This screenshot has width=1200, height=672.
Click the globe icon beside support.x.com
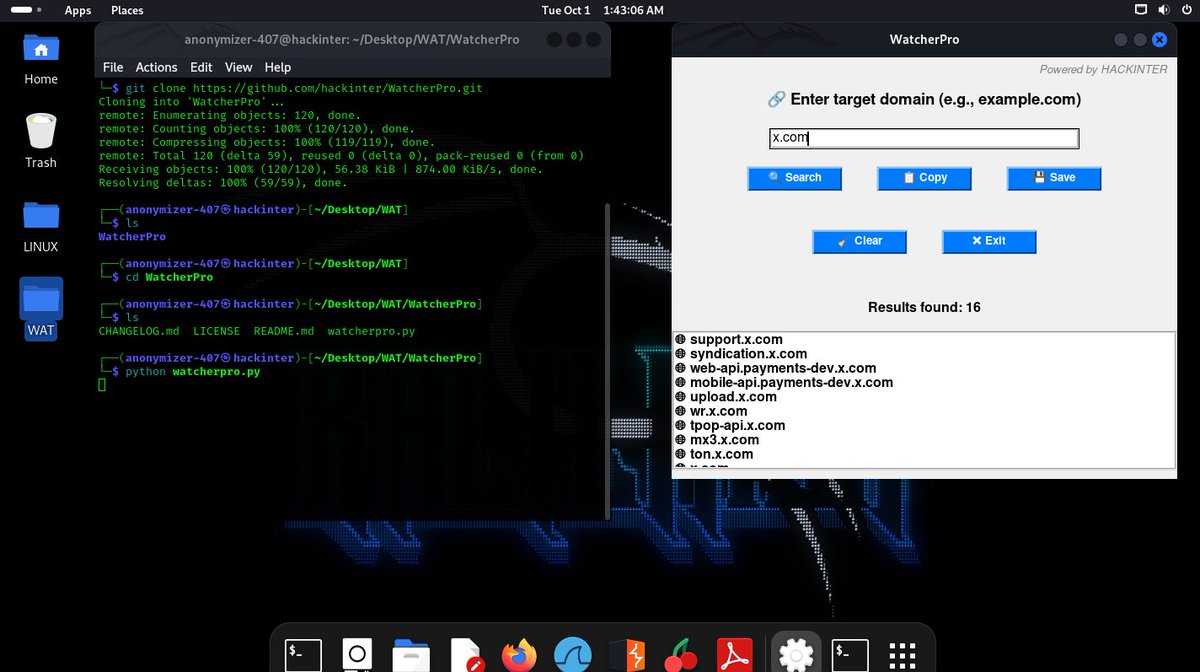click(682, 339)
